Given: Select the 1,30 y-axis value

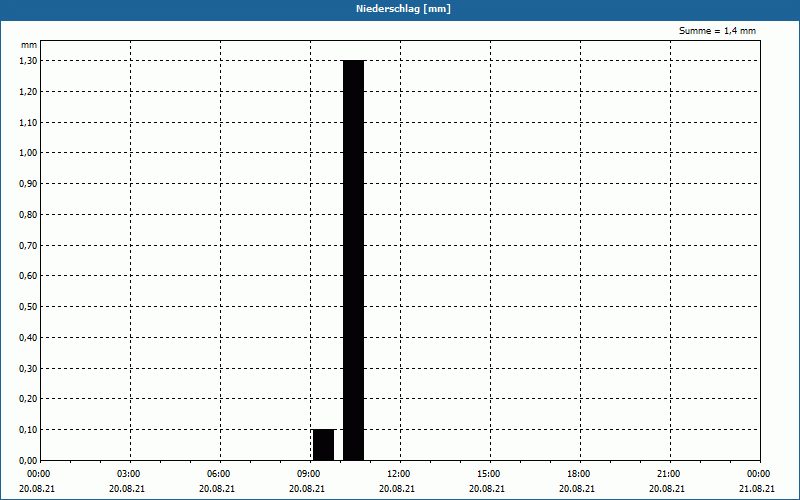Looking at the screenshot, I should pyautogui.click(x=28, y=61).
